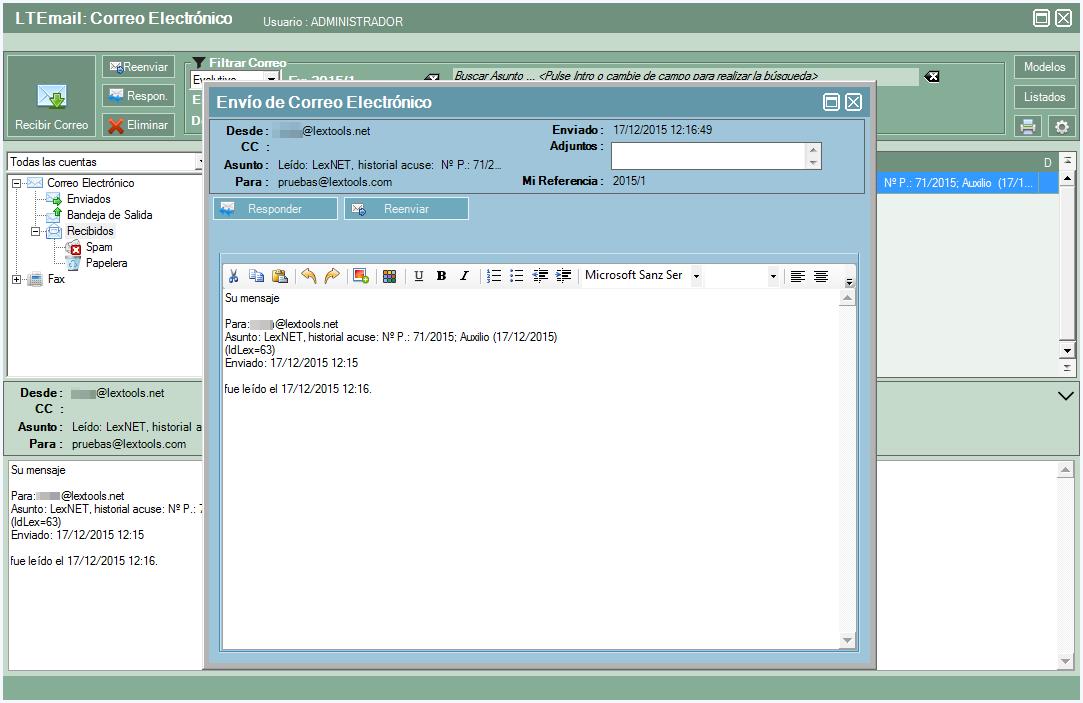Collapse the Recibidos folder node
The image size is (1083, 703).
[x=36, y=232]
